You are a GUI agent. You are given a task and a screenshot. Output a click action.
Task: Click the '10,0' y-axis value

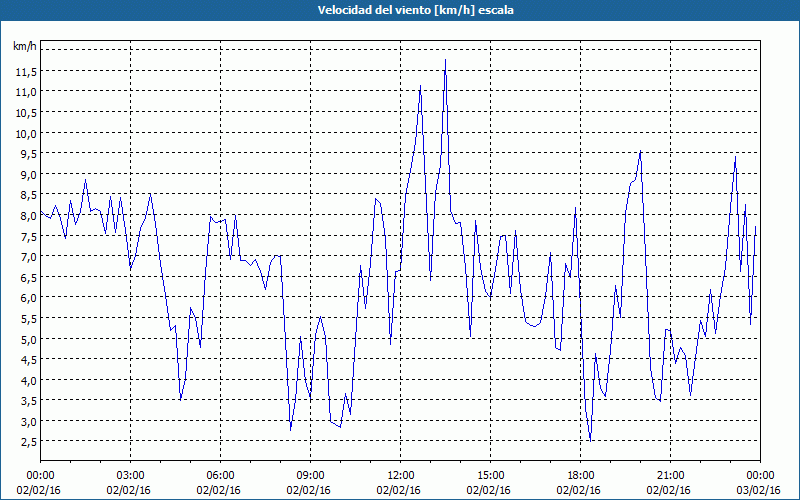(26, 133)
